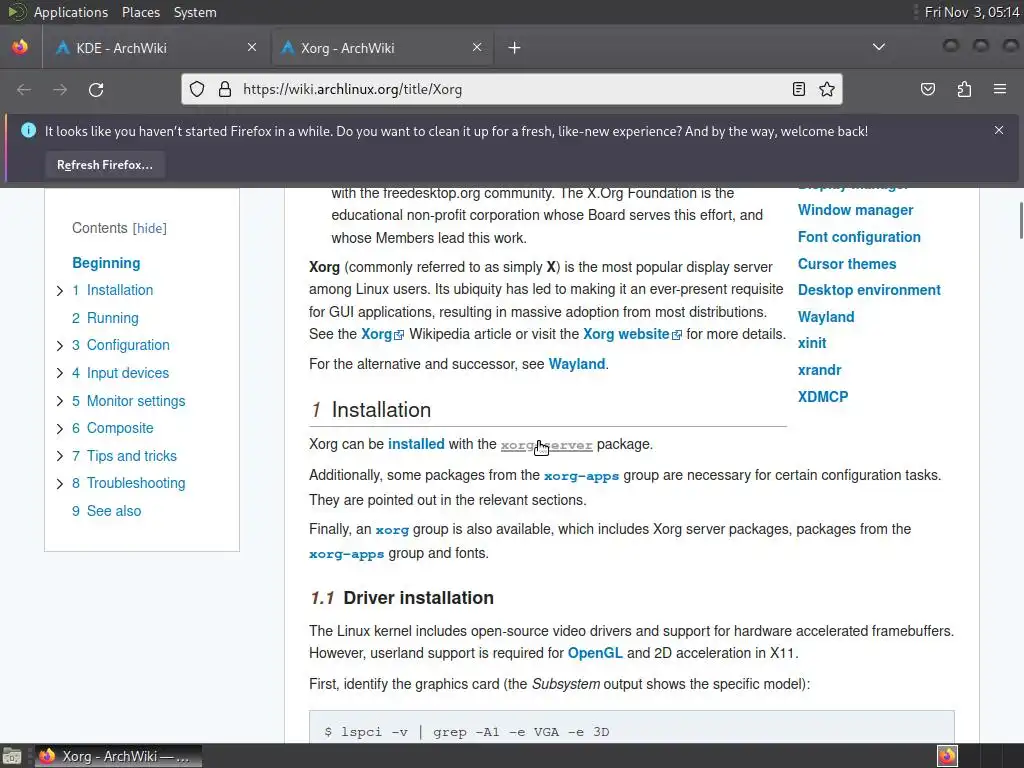The image size is (1024, 768).
Task: Expand Monitor settings in the contents
Action: [59, 401]
